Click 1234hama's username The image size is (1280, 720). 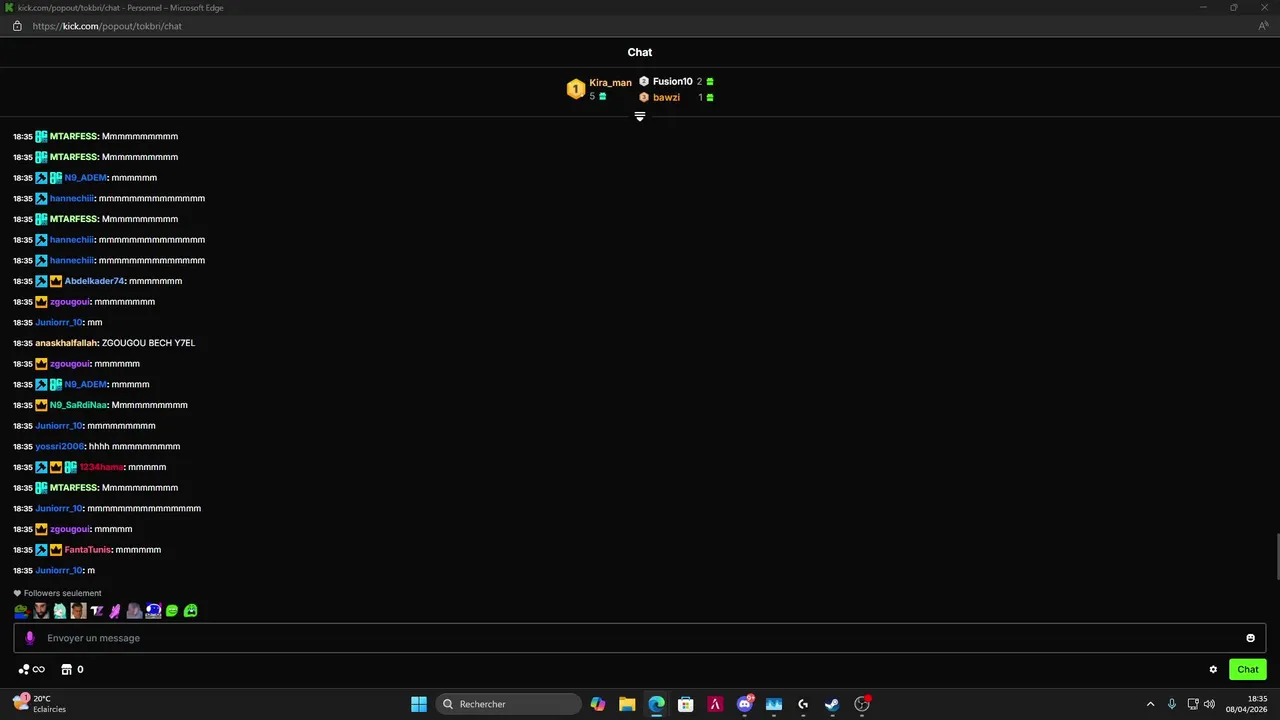(x=101, y=467)
